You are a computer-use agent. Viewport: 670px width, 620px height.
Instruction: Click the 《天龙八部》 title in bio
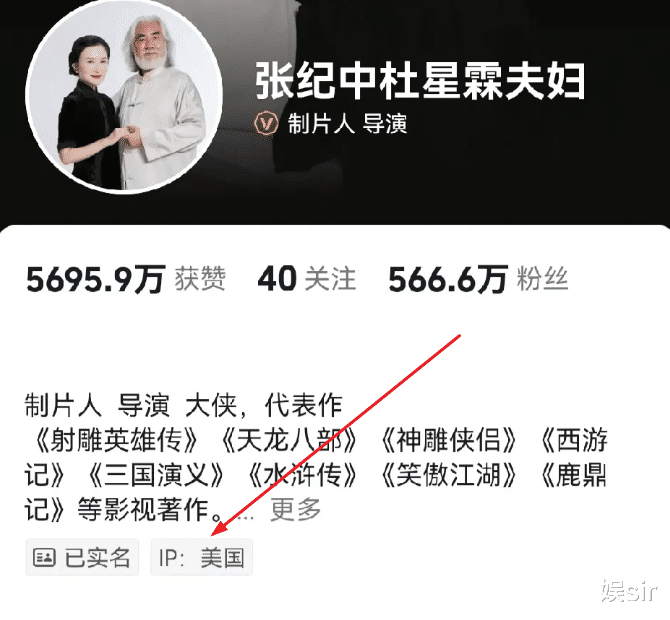point(289,440)
